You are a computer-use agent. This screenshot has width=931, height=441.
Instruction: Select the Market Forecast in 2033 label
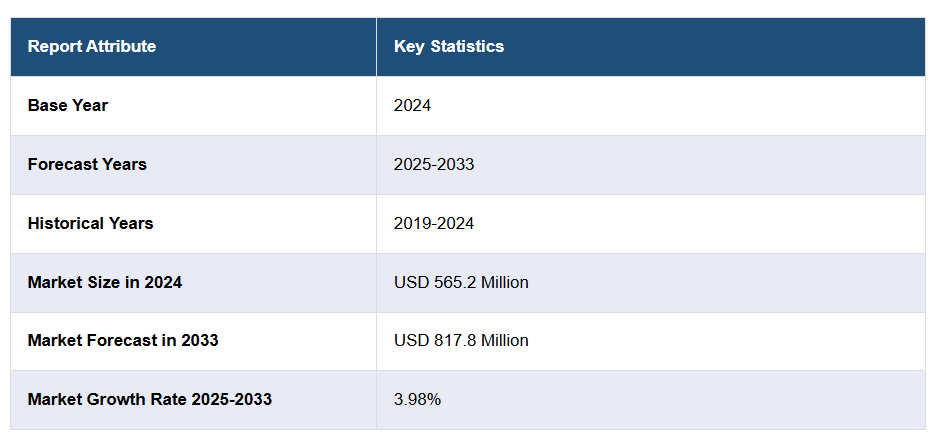tap(123, 340)
